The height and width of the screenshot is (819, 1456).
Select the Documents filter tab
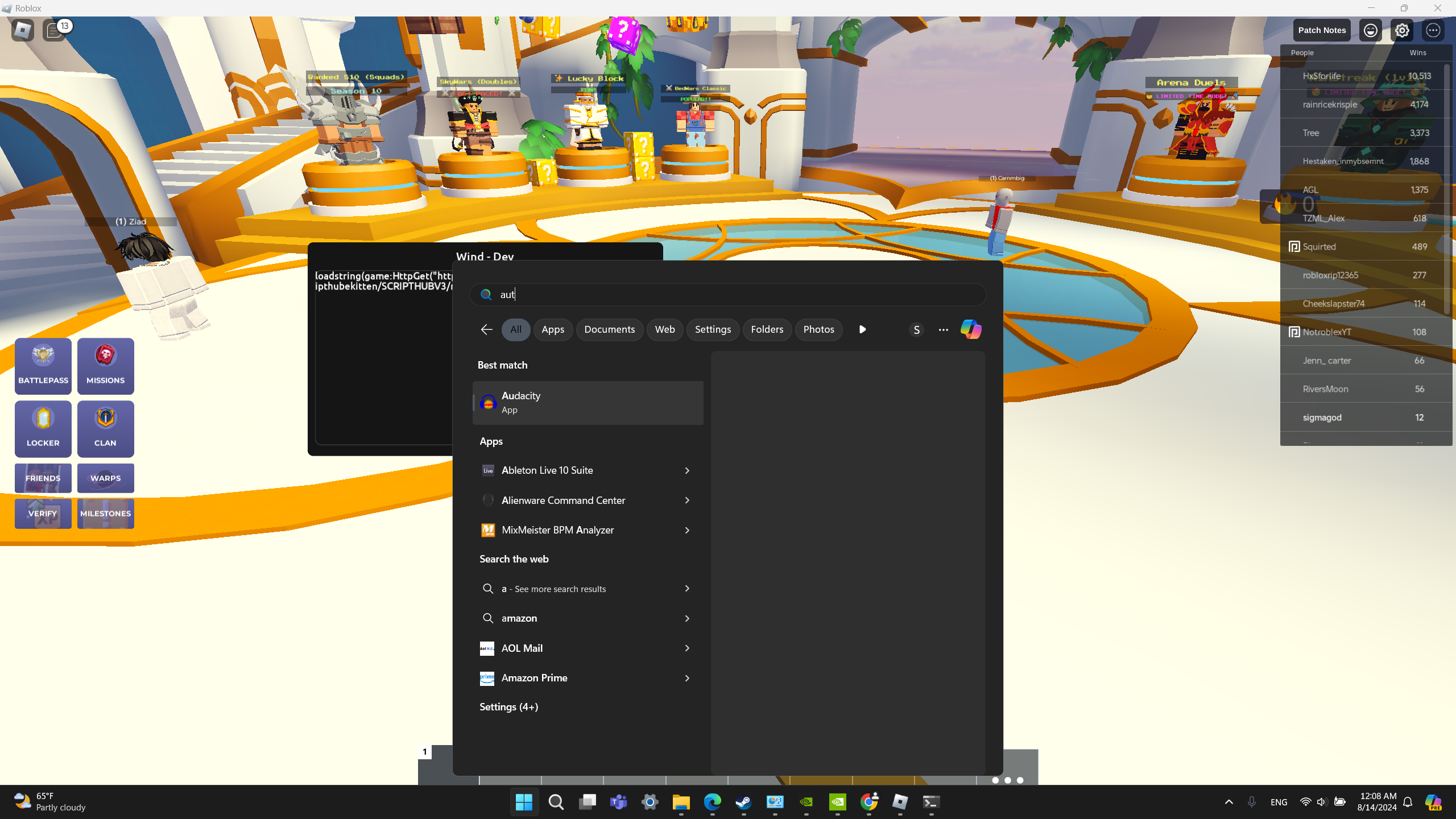pyautogui.click(x=609, y=329)
